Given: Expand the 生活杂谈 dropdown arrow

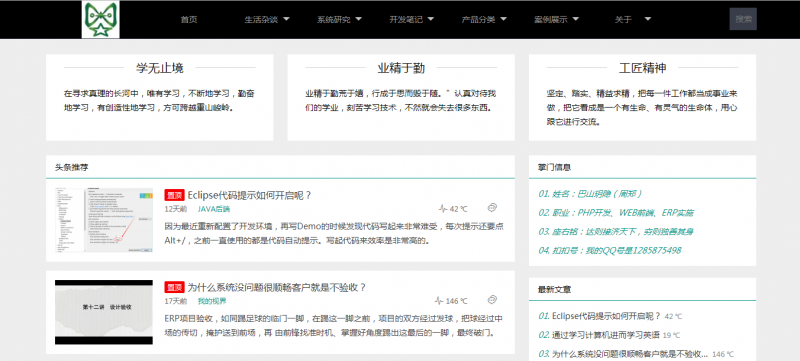Looking at the screenshot, I should coord(286,19).
